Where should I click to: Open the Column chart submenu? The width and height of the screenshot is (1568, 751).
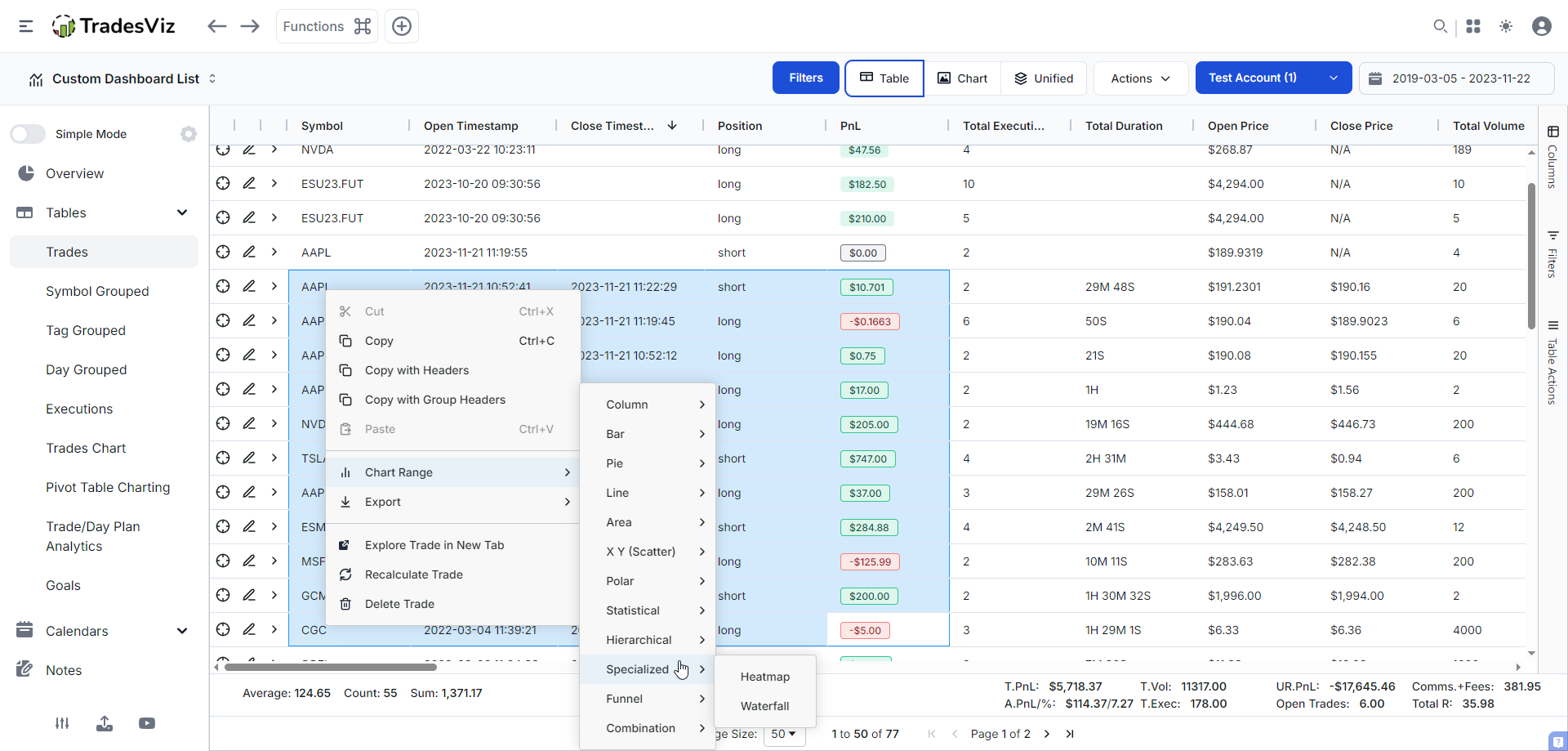tap(648, 405)
